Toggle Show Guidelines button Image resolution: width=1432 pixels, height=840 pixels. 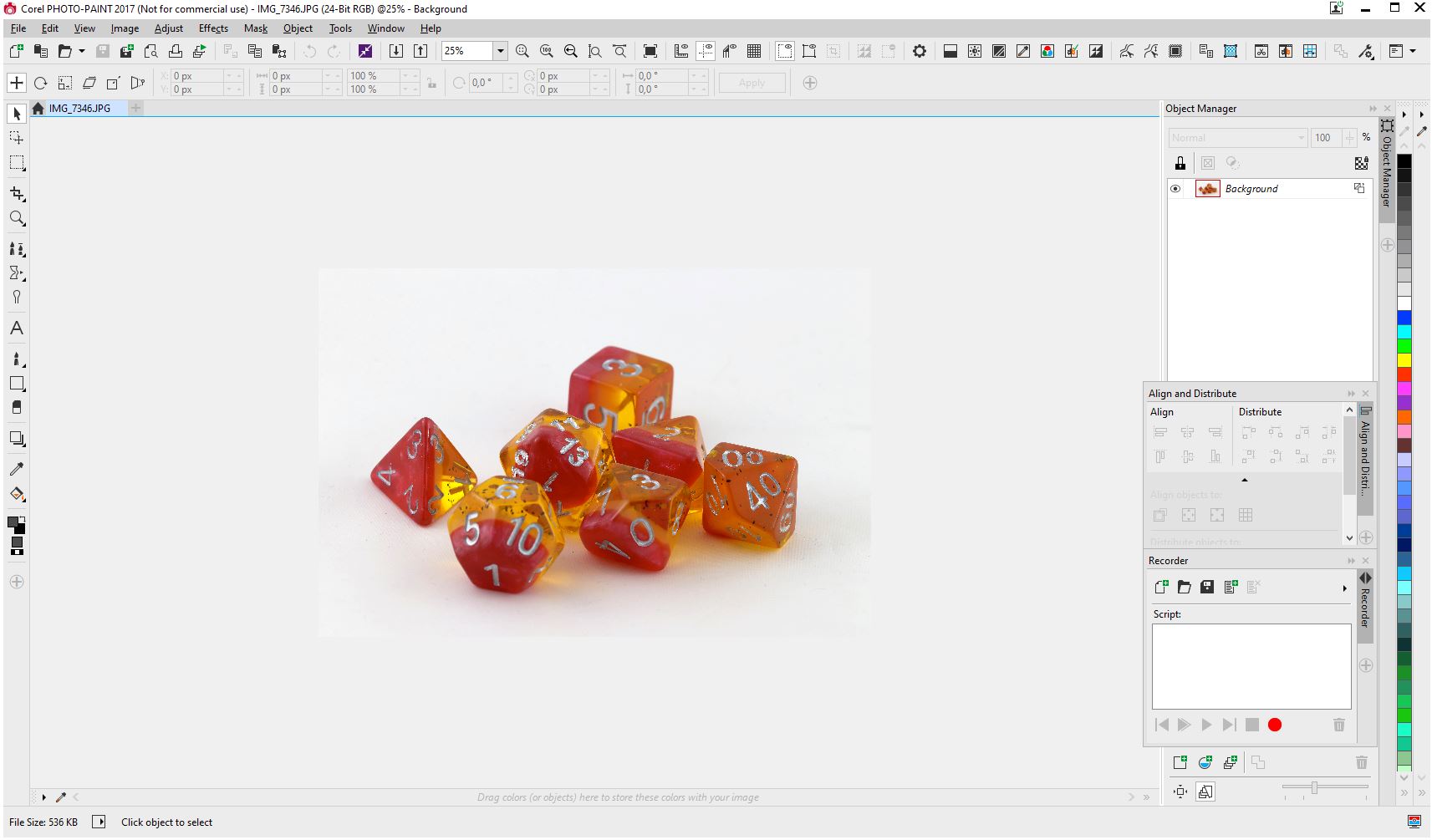coord(706,51)
